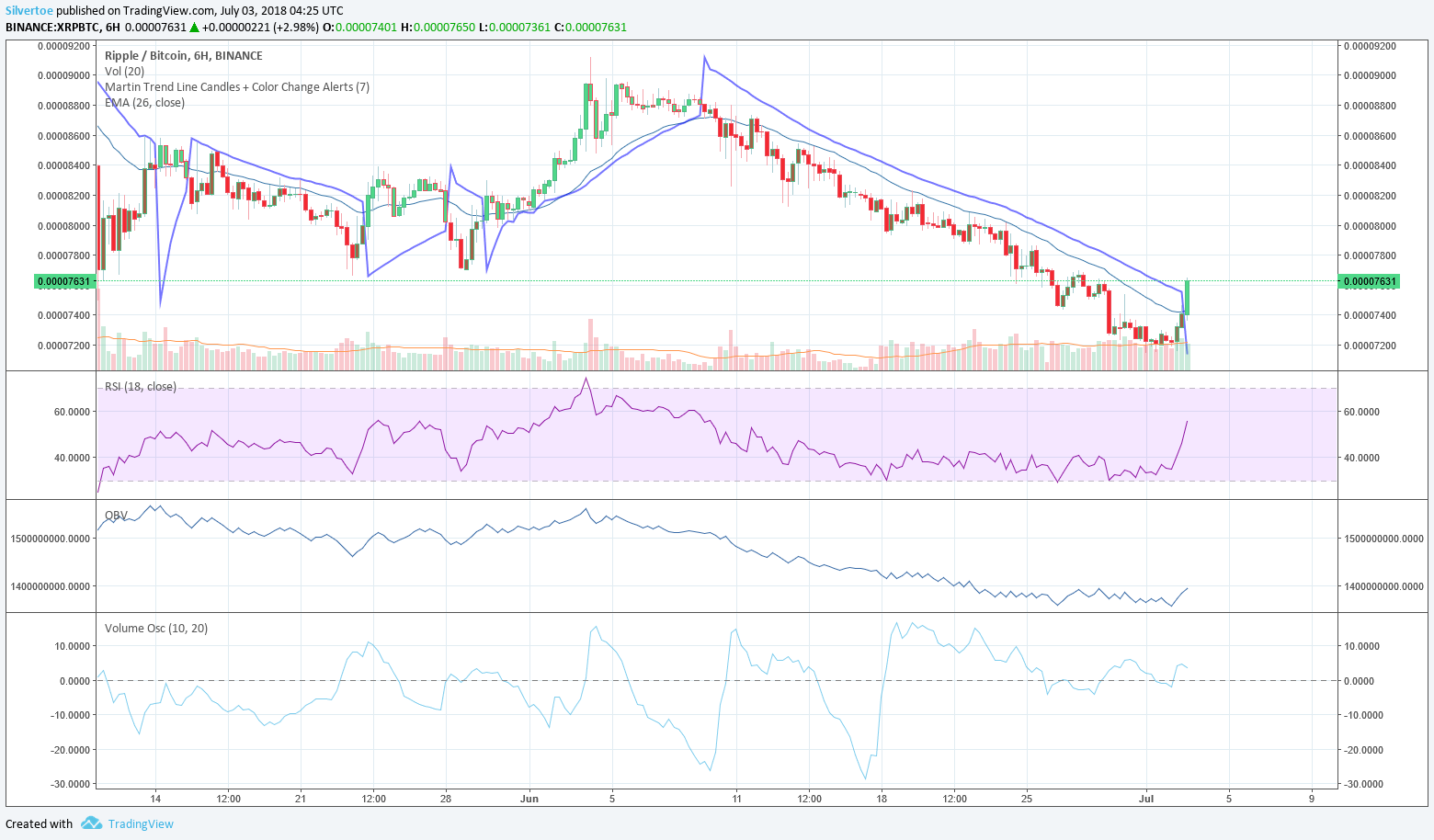Click the '28' date label on time axis
This screenshot has width=1434, height=840.
point(446,799)
